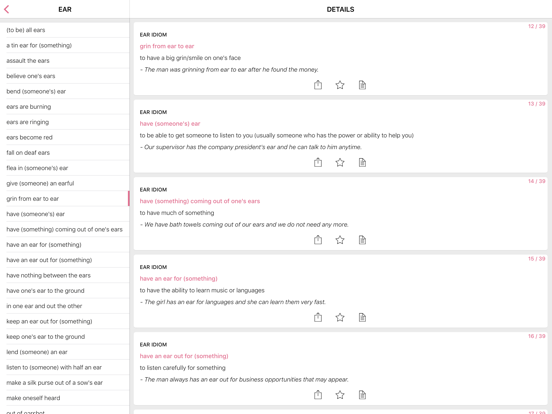Open note icon on 'have (someone's) ear' card

tap(362, 162)
